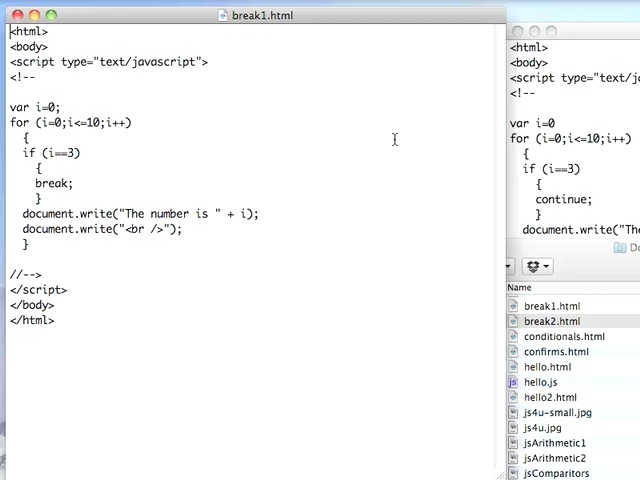Click the js4u.jpg image file icon
Screen dimensions: 640x480
pyautogui.click(x=513, y=428)
